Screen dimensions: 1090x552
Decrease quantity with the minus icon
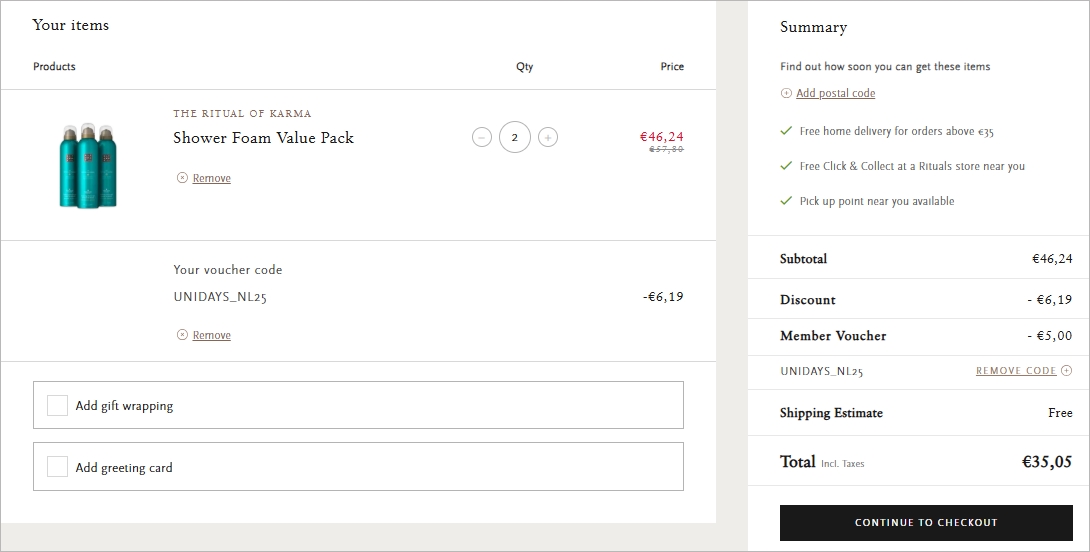pos(482,137)
